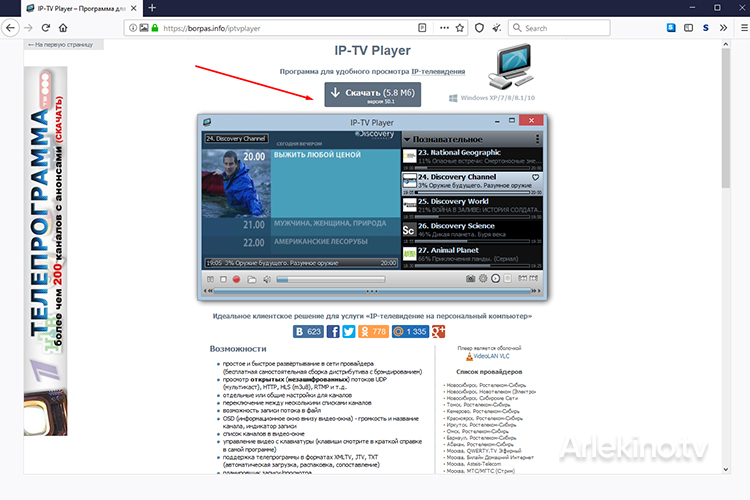Click the player seek progress bar

tap(372, 290)
